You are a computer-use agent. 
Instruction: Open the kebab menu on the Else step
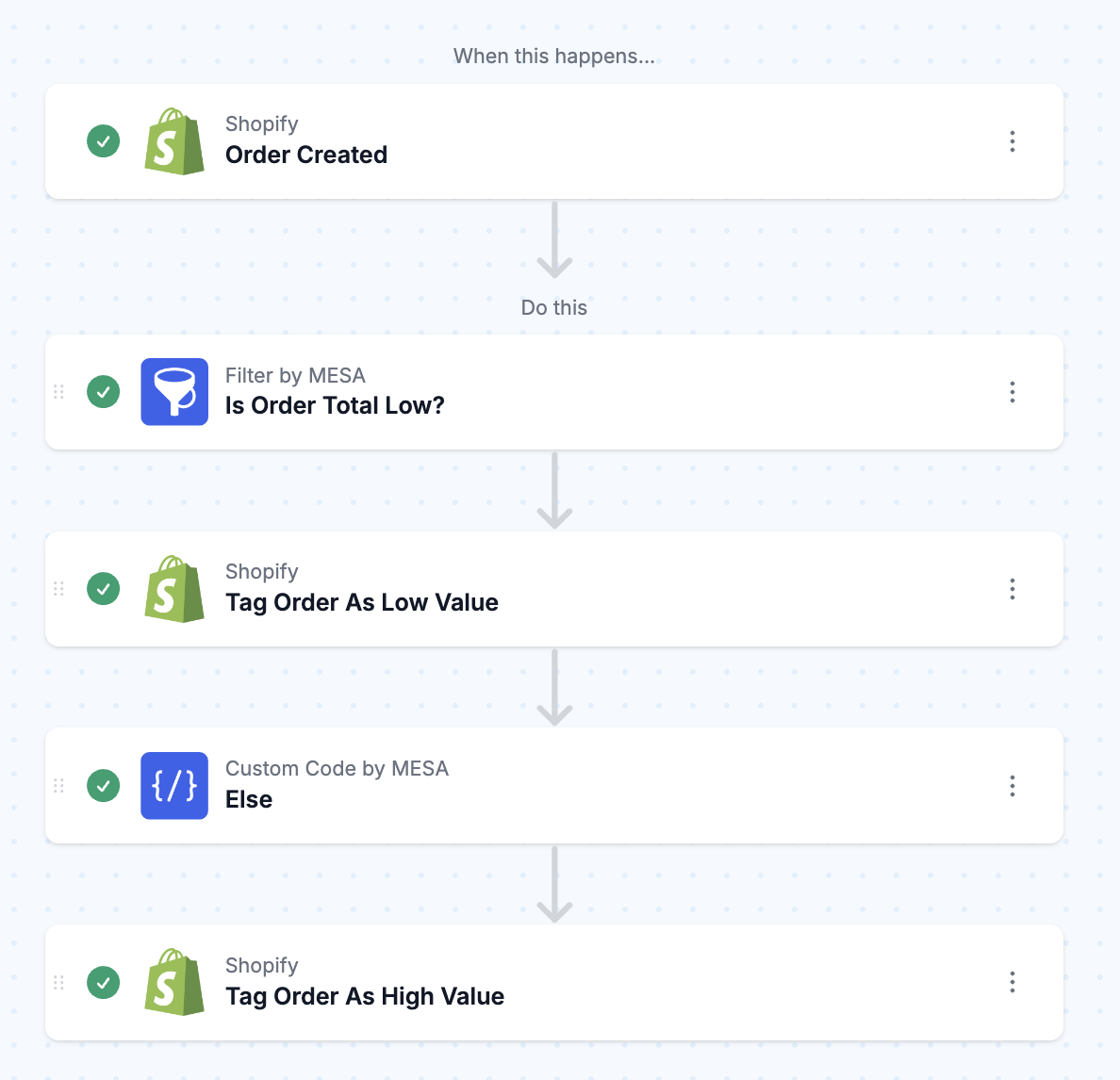(1012, 786)
